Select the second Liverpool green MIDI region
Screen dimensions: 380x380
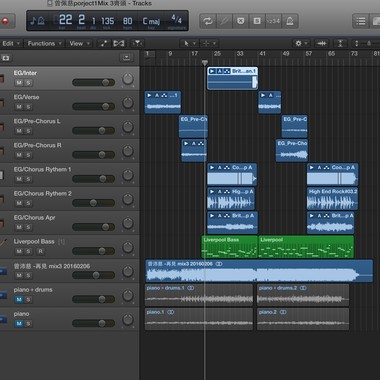click(x=306, y=247)
